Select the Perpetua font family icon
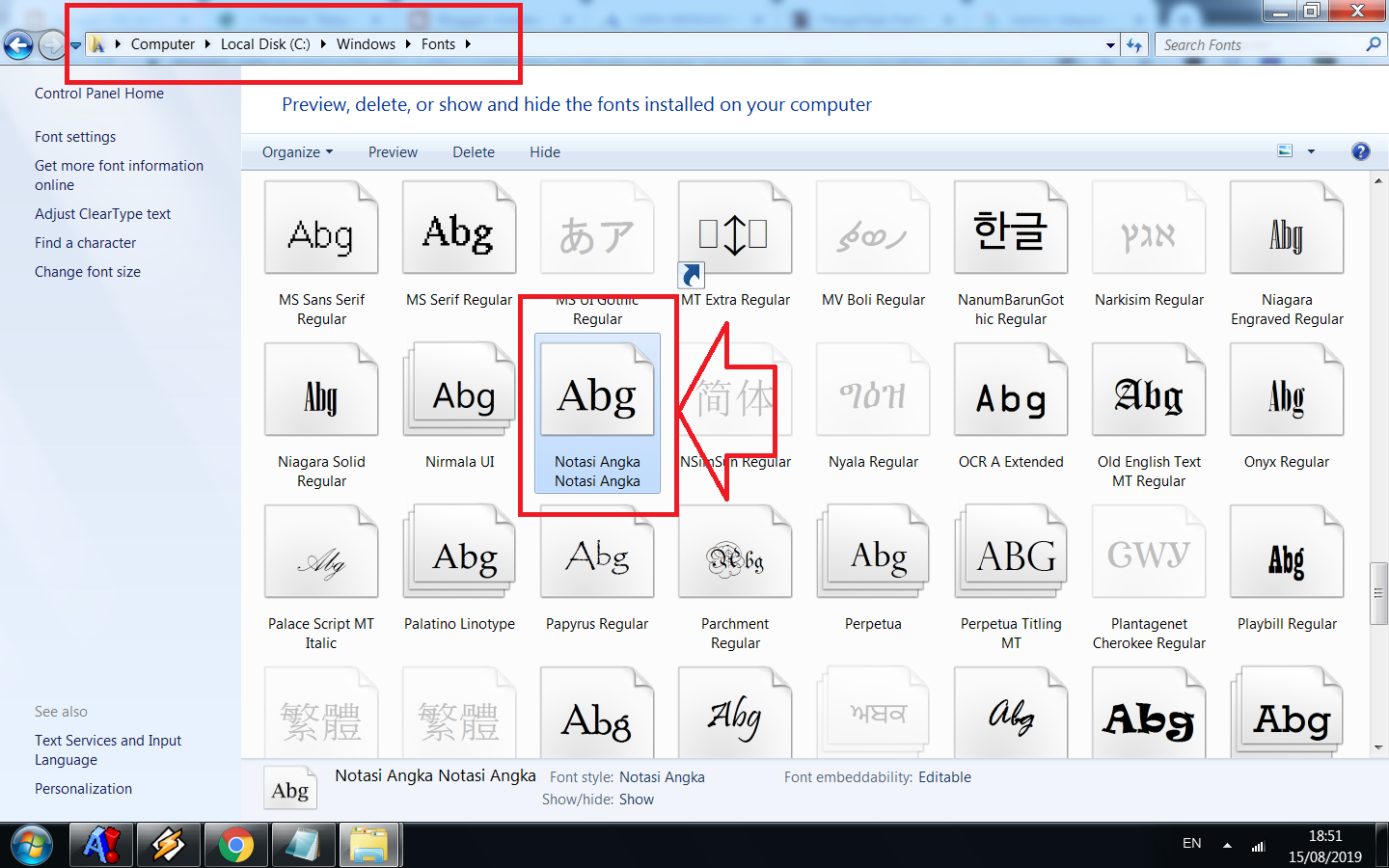Image resolution: width=1389 pixels, height=868 pixels. coord(873,553)
